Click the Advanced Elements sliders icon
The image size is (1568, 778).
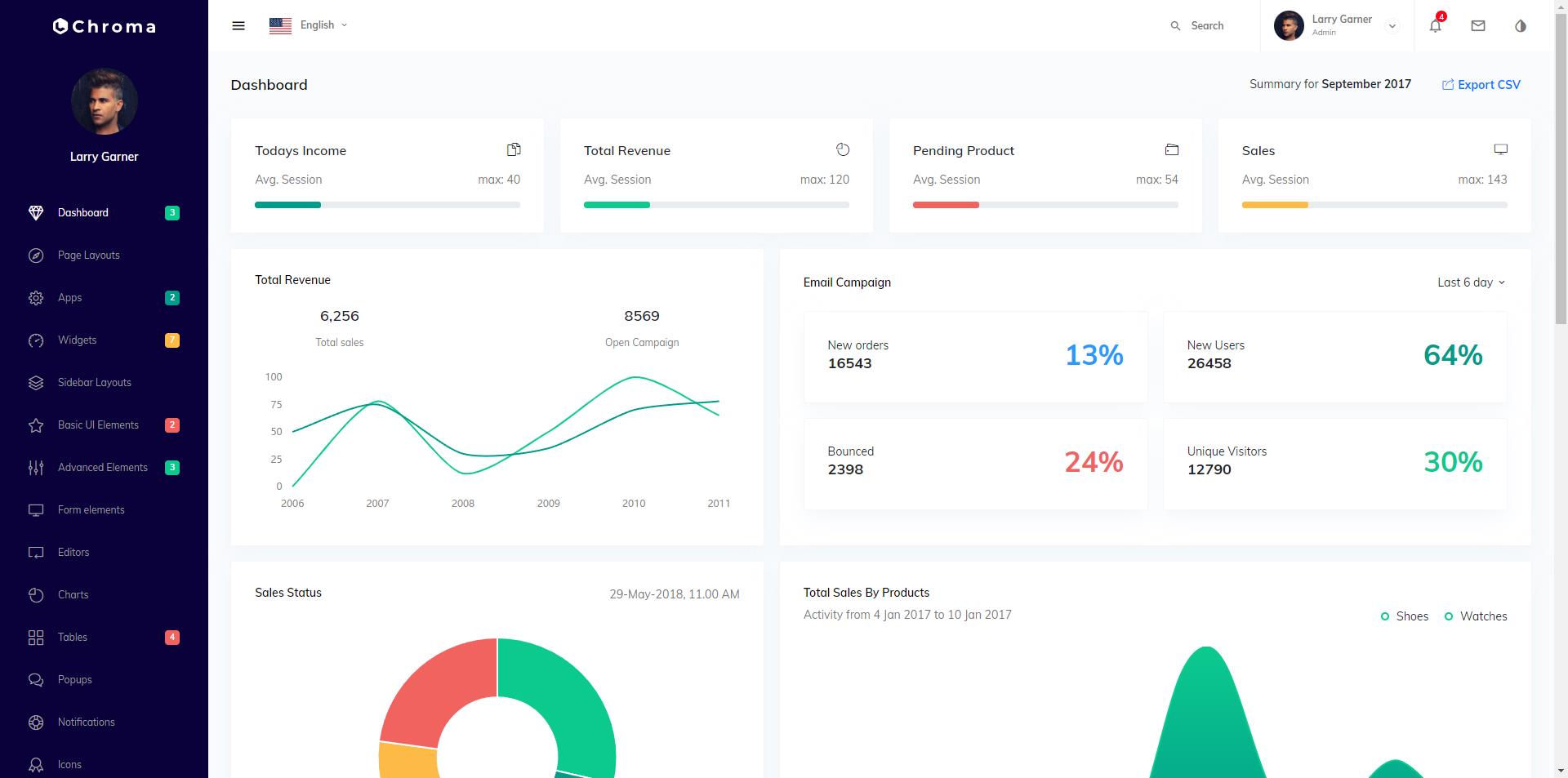pyautogui.click(x=36, y=468)
